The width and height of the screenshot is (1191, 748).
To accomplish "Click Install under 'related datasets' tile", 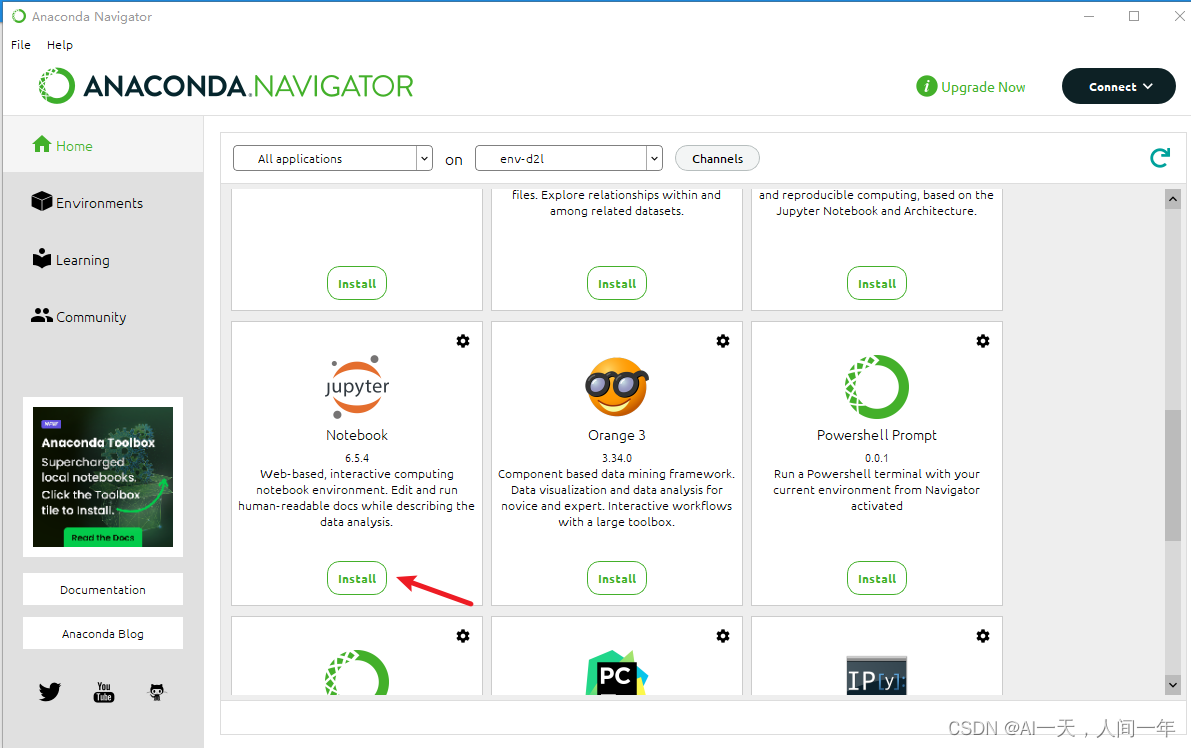I will point(617,283).
